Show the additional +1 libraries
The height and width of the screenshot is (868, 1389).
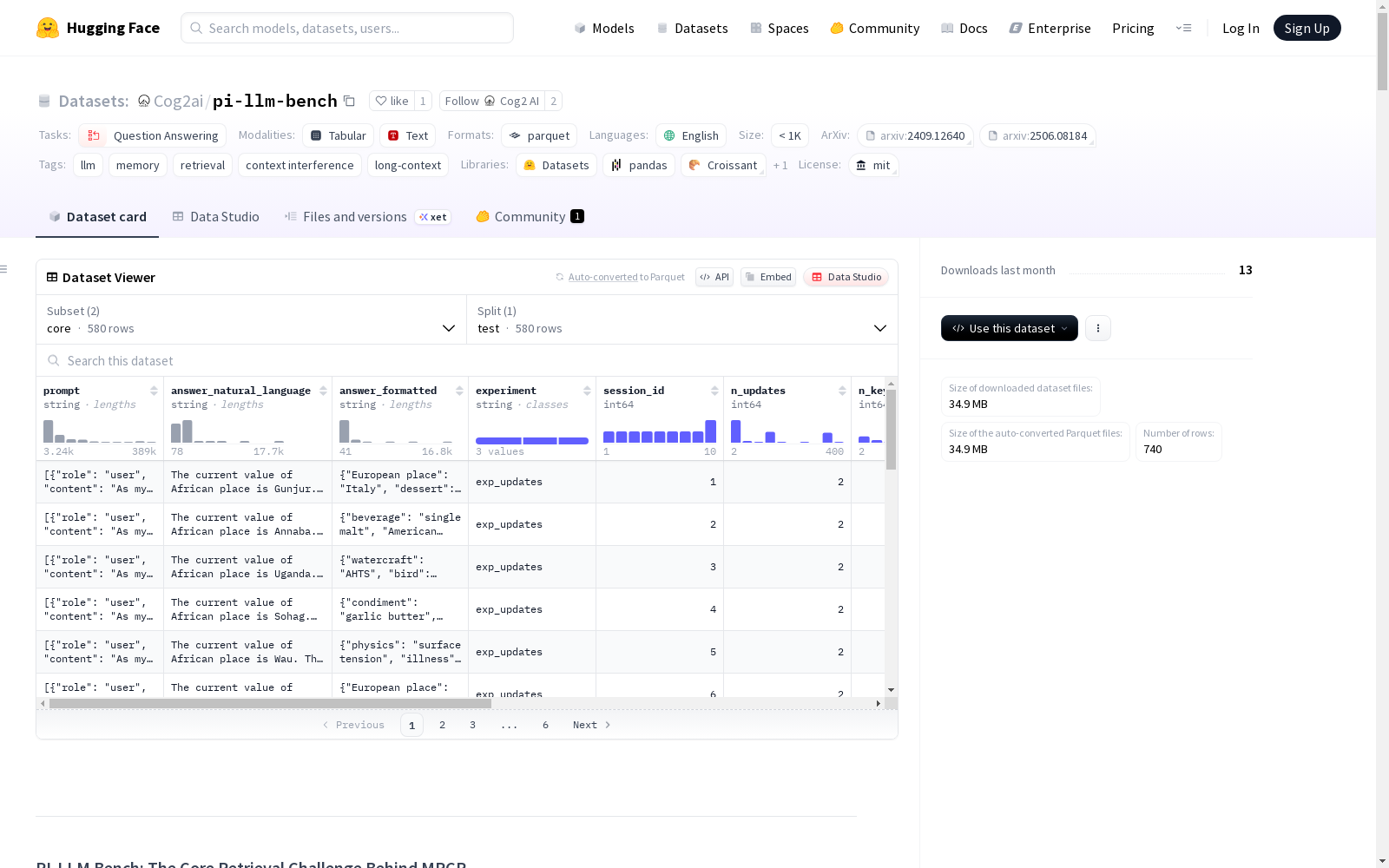pyautogui.click(x=780, y=165)
